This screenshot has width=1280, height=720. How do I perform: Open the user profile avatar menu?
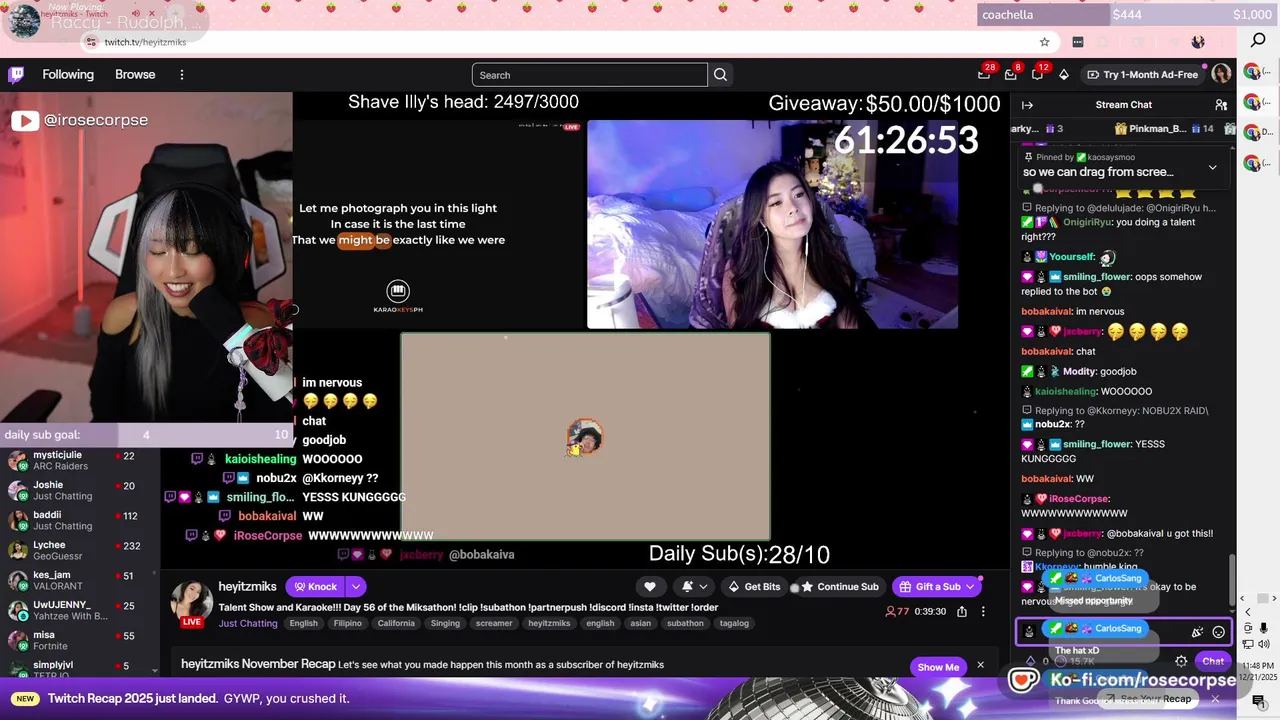(x=1221, y=74)
